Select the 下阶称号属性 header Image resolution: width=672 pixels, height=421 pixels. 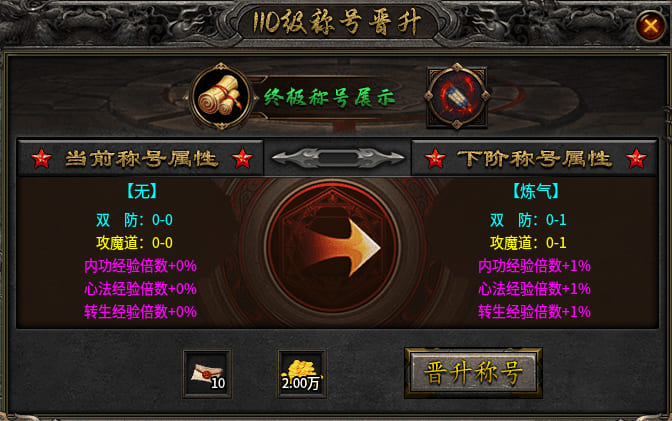[535, 159]
